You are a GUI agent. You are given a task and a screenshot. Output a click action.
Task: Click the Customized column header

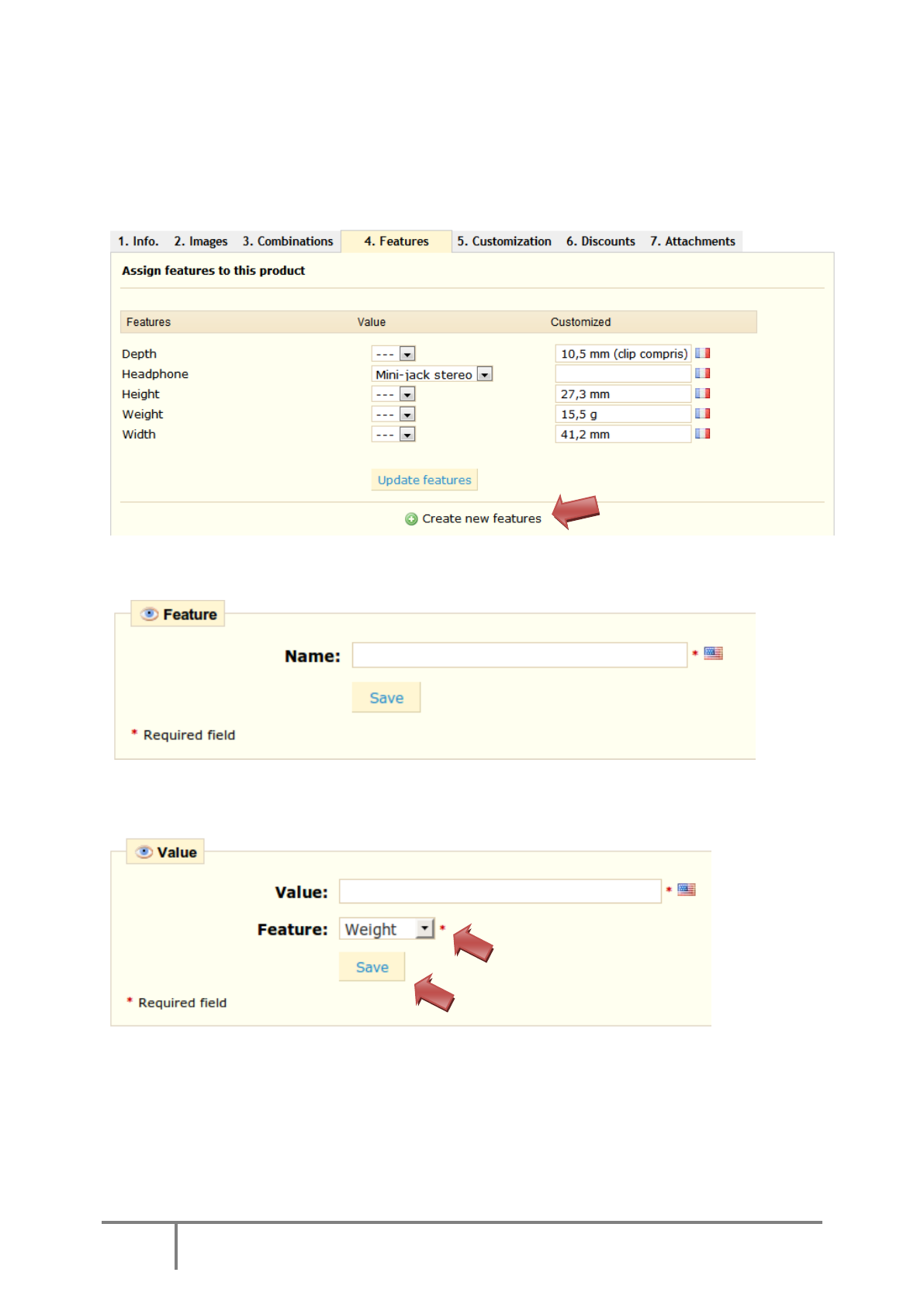(580, 322)
